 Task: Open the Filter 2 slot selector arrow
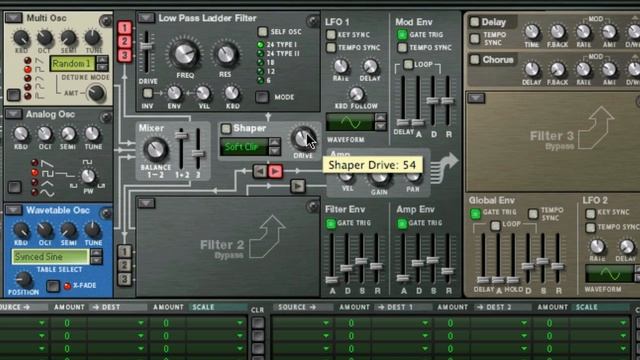(x=146, y=203)
